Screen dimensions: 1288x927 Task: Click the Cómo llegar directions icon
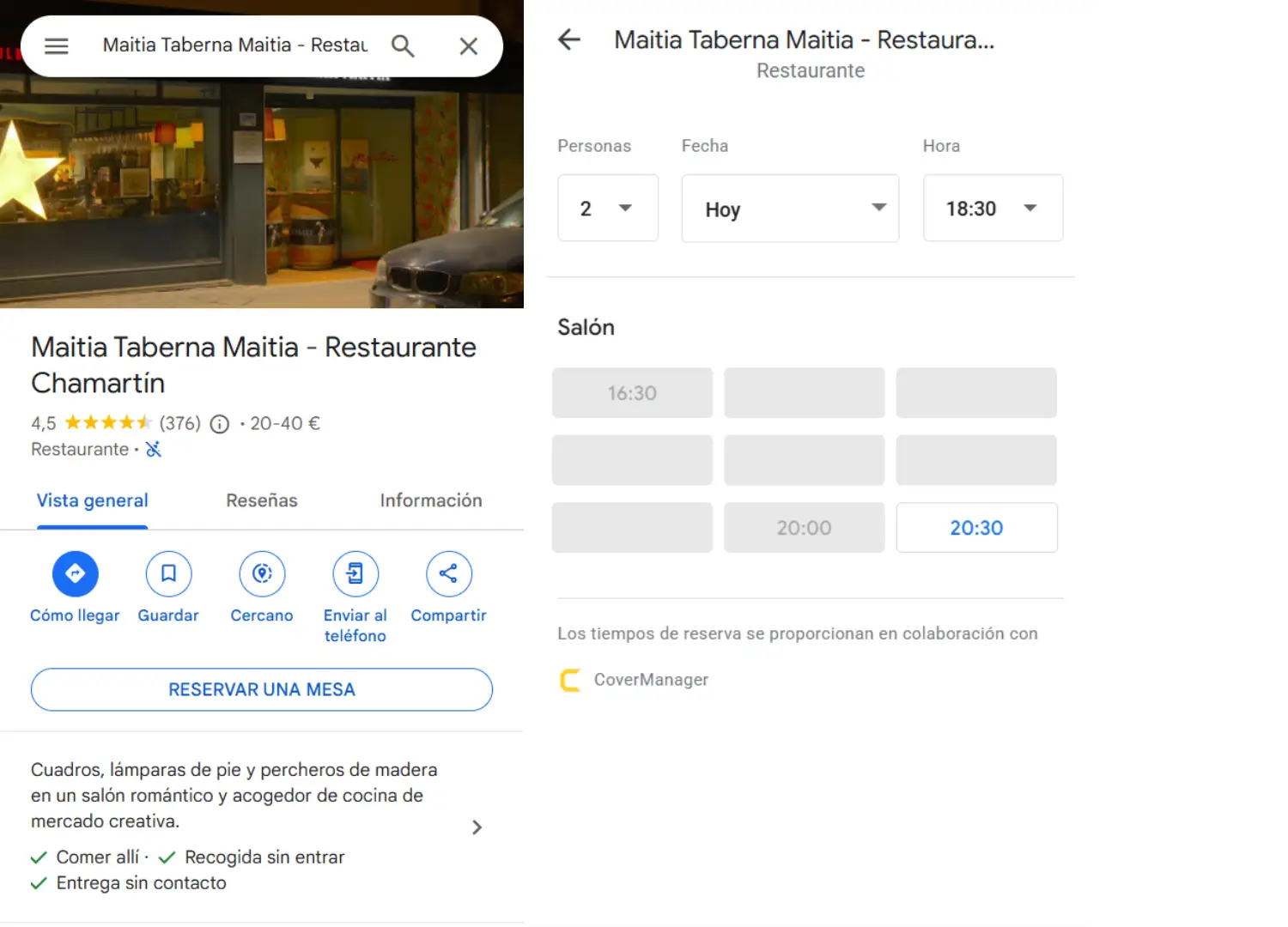point(76,573)
